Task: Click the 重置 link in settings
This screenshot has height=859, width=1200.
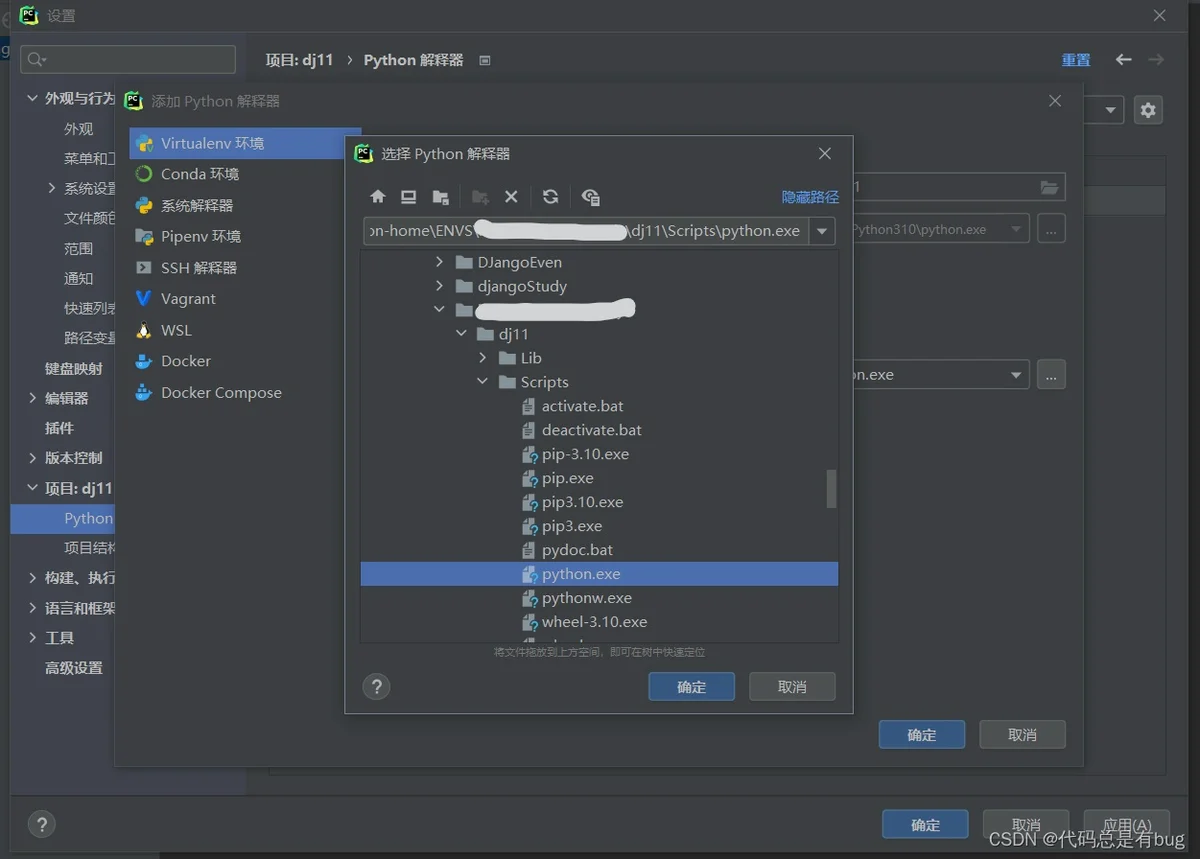Action: [1076, 60]
